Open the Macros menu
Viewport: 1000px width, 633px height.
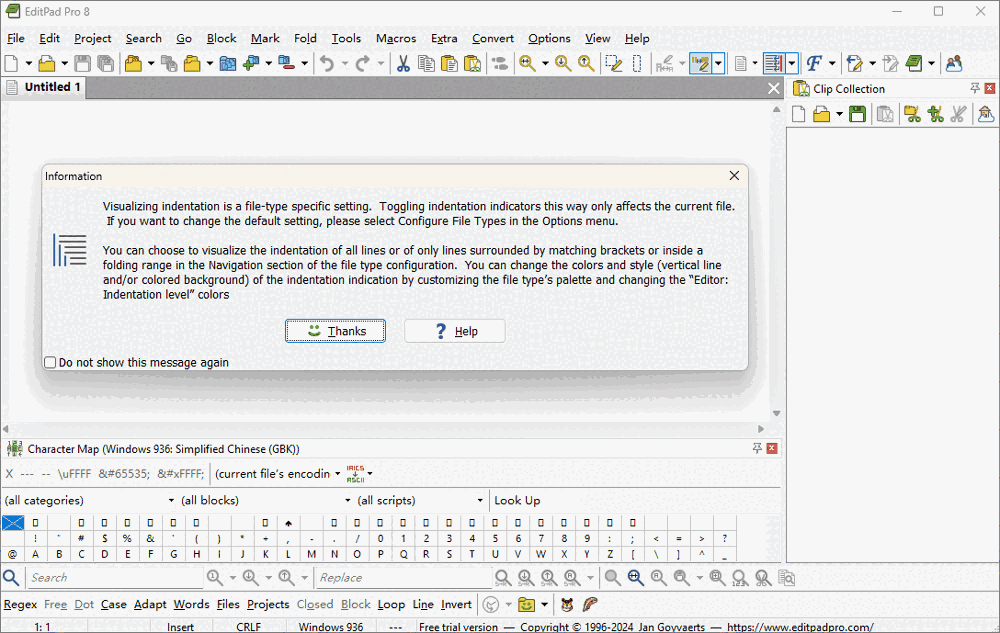(396, 38)
